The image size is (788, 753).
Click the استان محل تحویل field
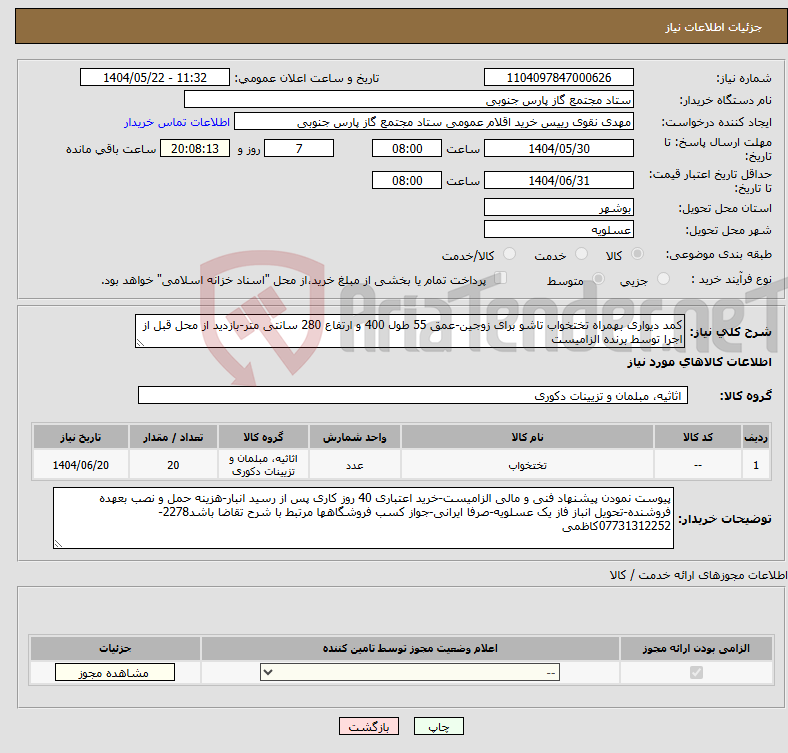[x=558, y=208]
